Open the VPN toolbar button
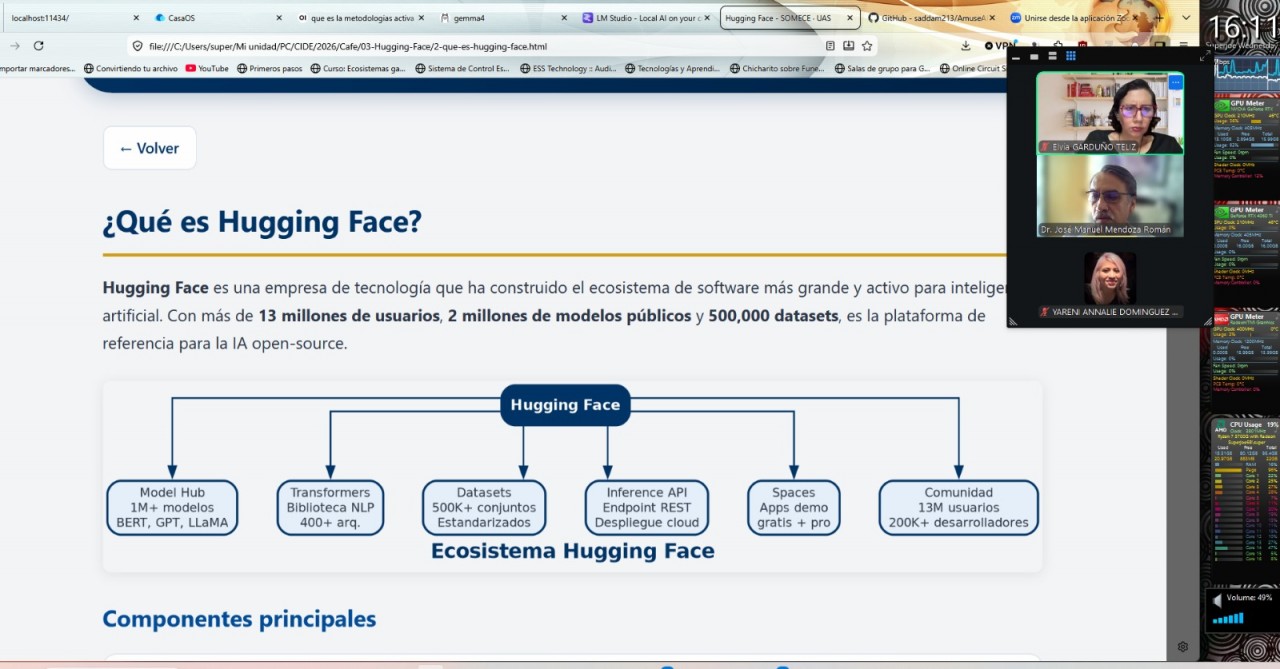This screenshot has width=1280, height=669. [999, 46]
